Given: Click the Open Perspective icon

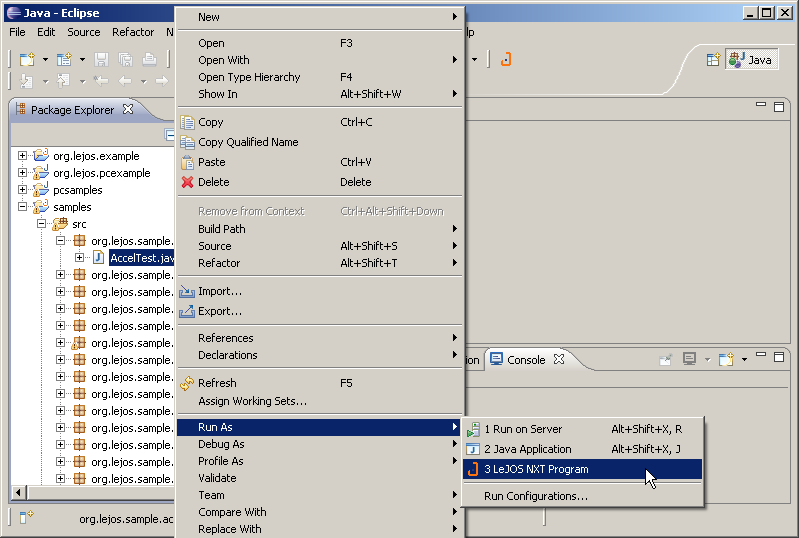Looking at the screenshot, I should pos(713,60).
